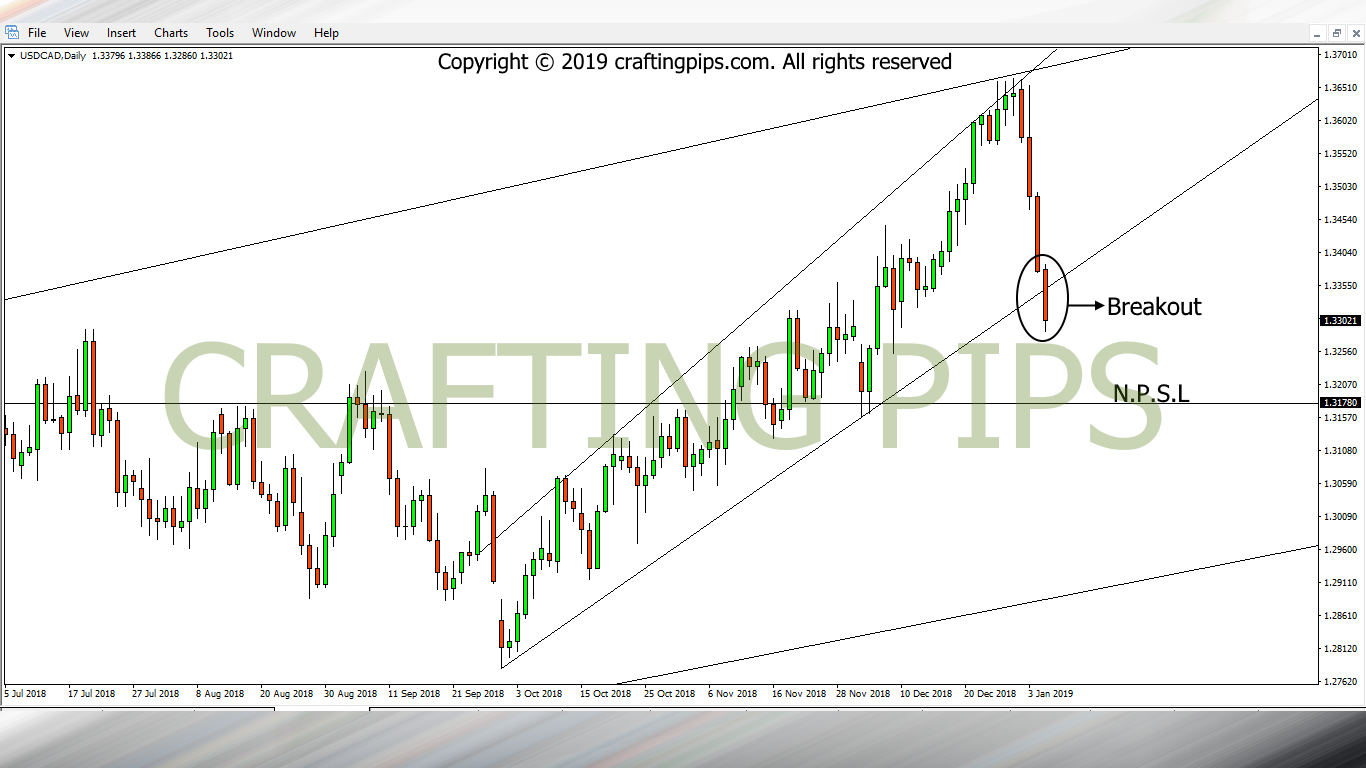Click the open price value 1.33796
The height and width of the screenshot is (768, 1366).
[x=108, y=56]
